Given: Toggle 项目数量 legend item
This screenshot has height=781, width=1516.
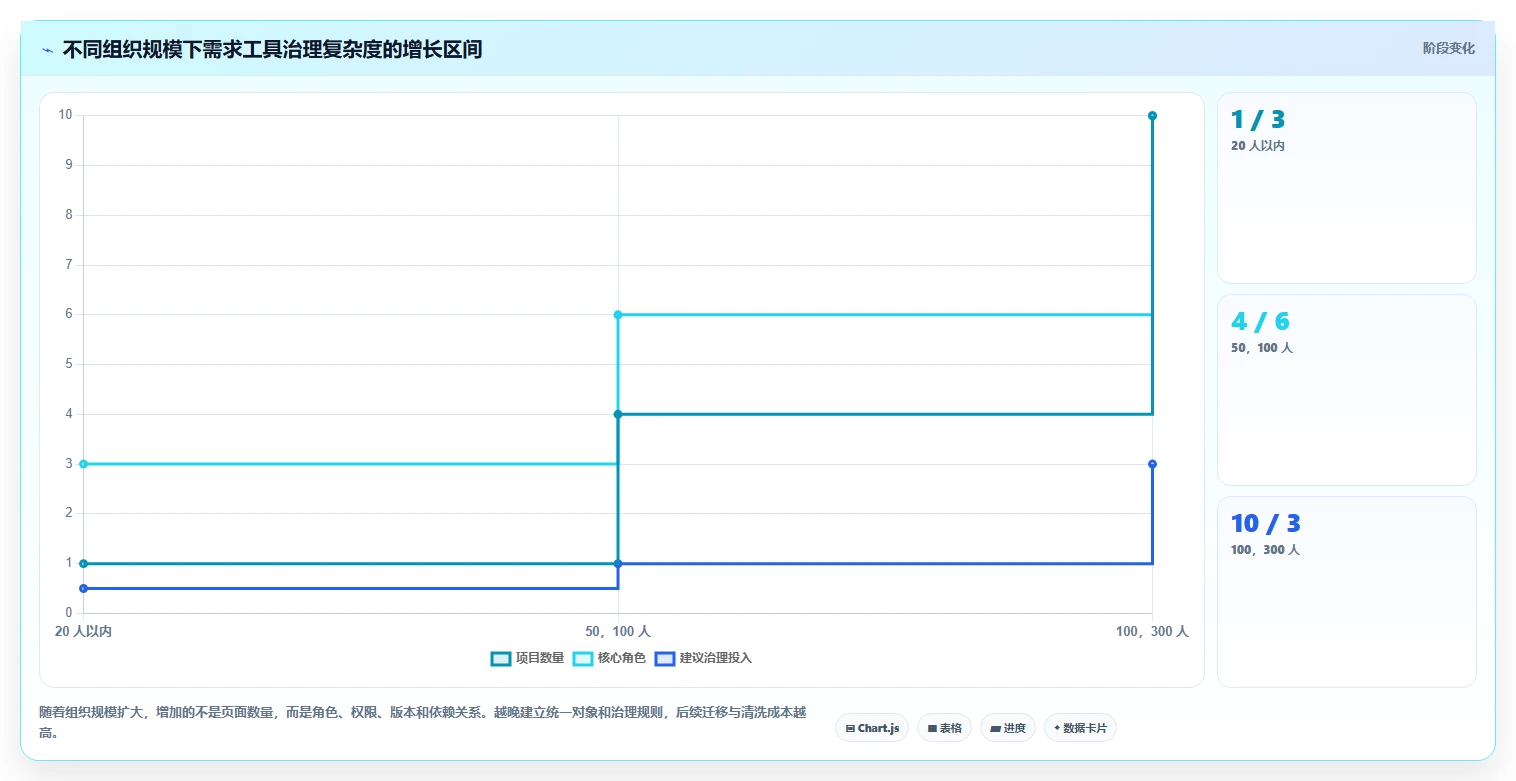Looking at the screenshot, I should (x=527, y=658).
